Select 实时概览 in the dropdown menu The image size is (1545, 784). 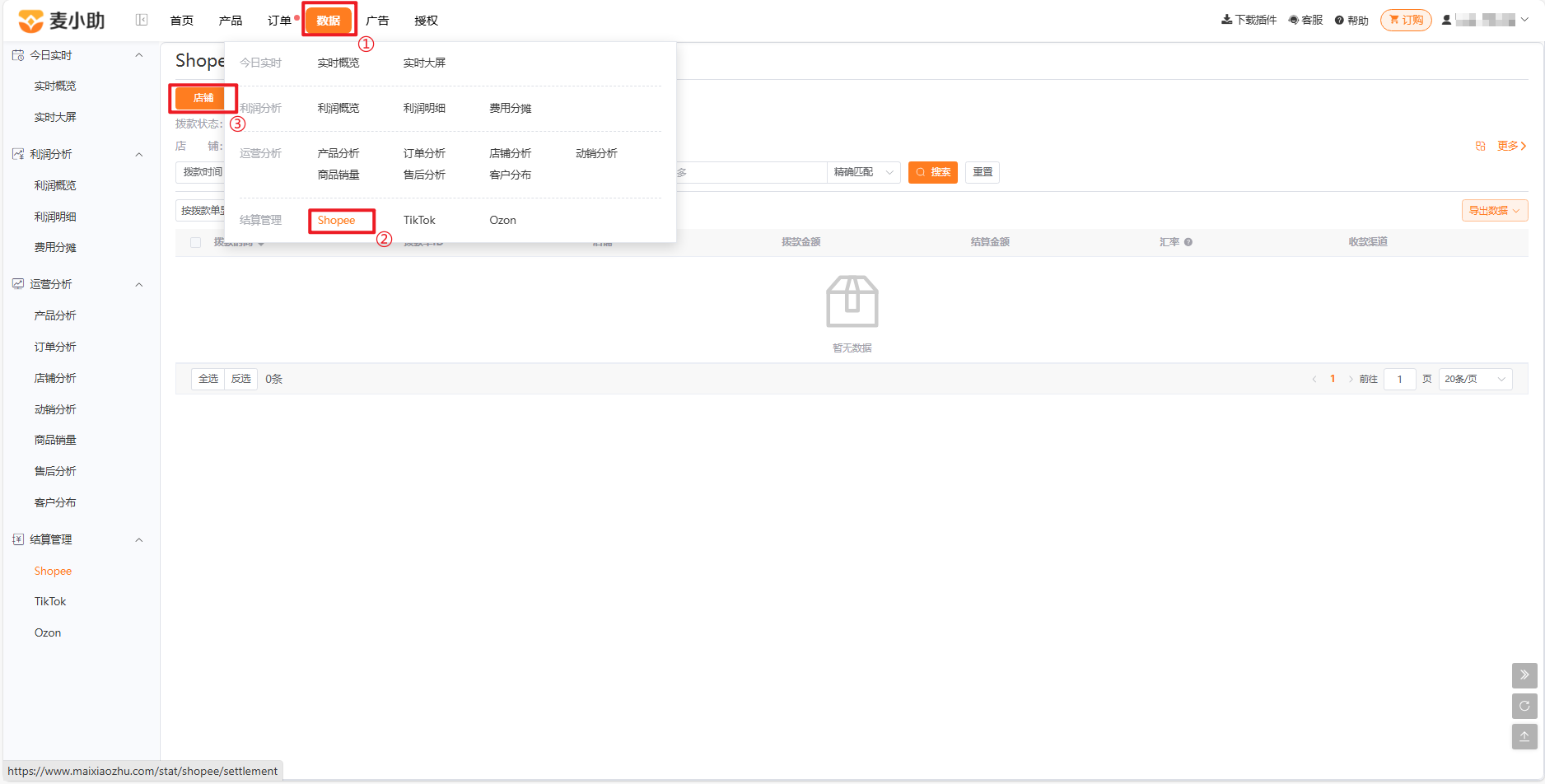click(x=338, y=63)
